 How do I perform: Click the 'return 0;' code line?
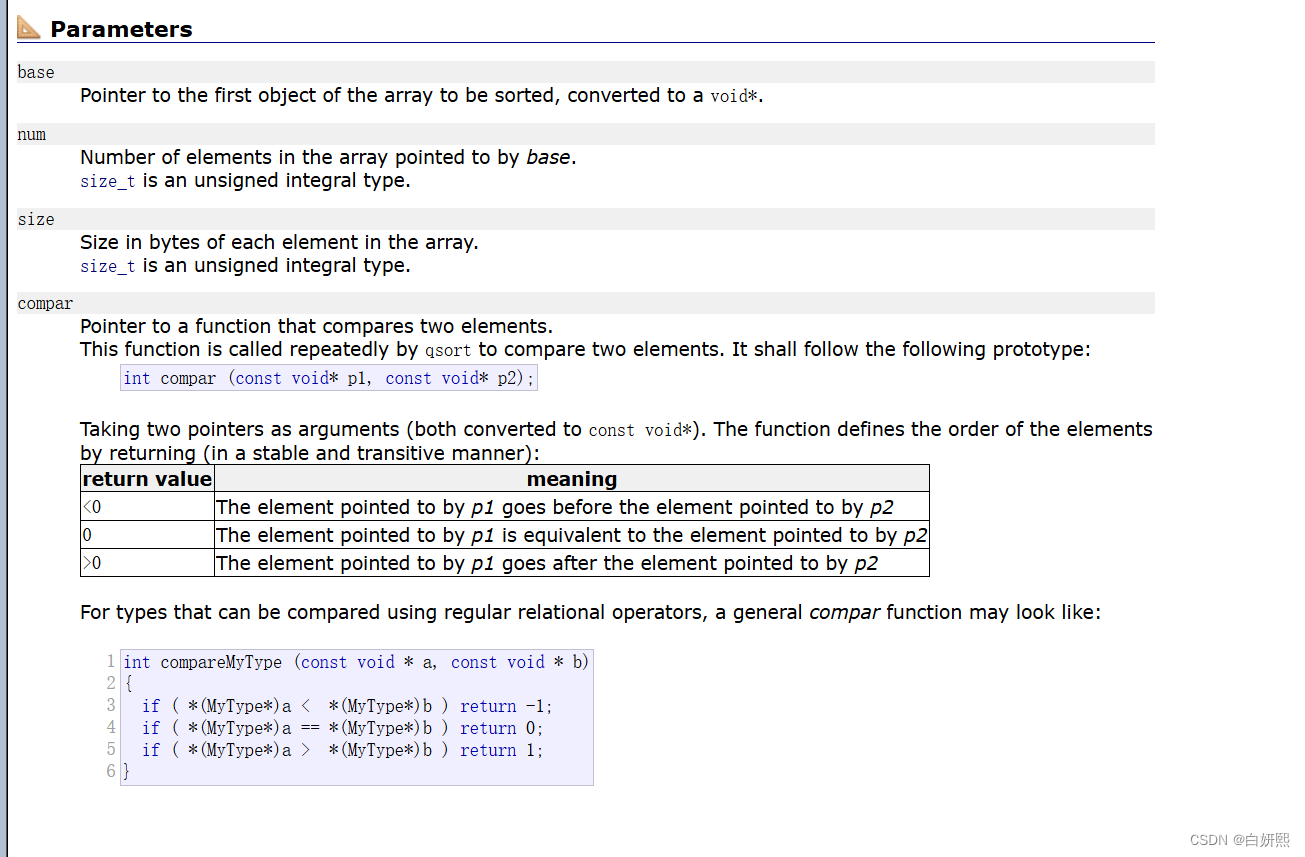[343, 728]
